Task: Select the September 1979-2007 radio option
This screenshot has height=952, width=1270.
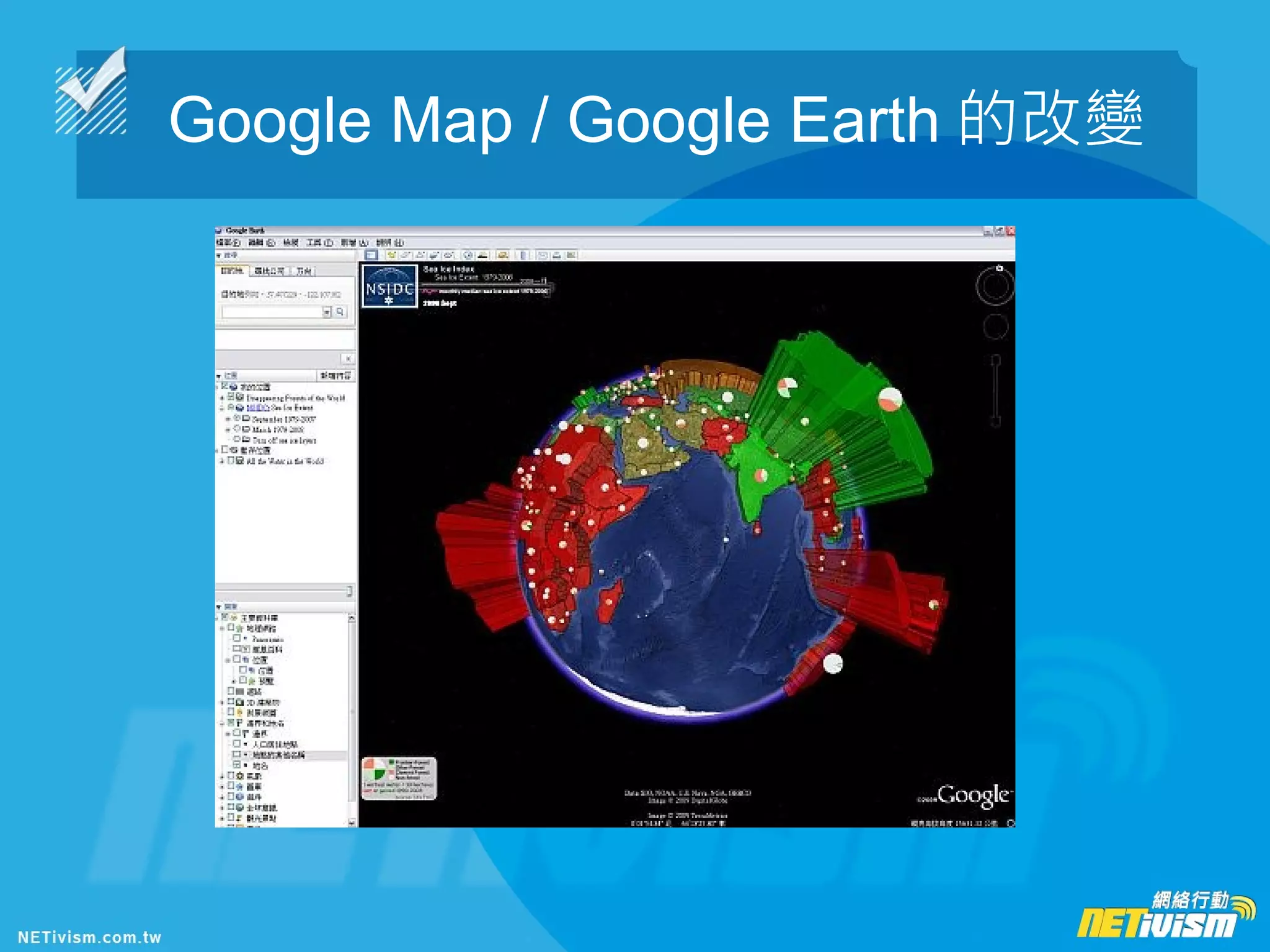Action: coord(237,418)
